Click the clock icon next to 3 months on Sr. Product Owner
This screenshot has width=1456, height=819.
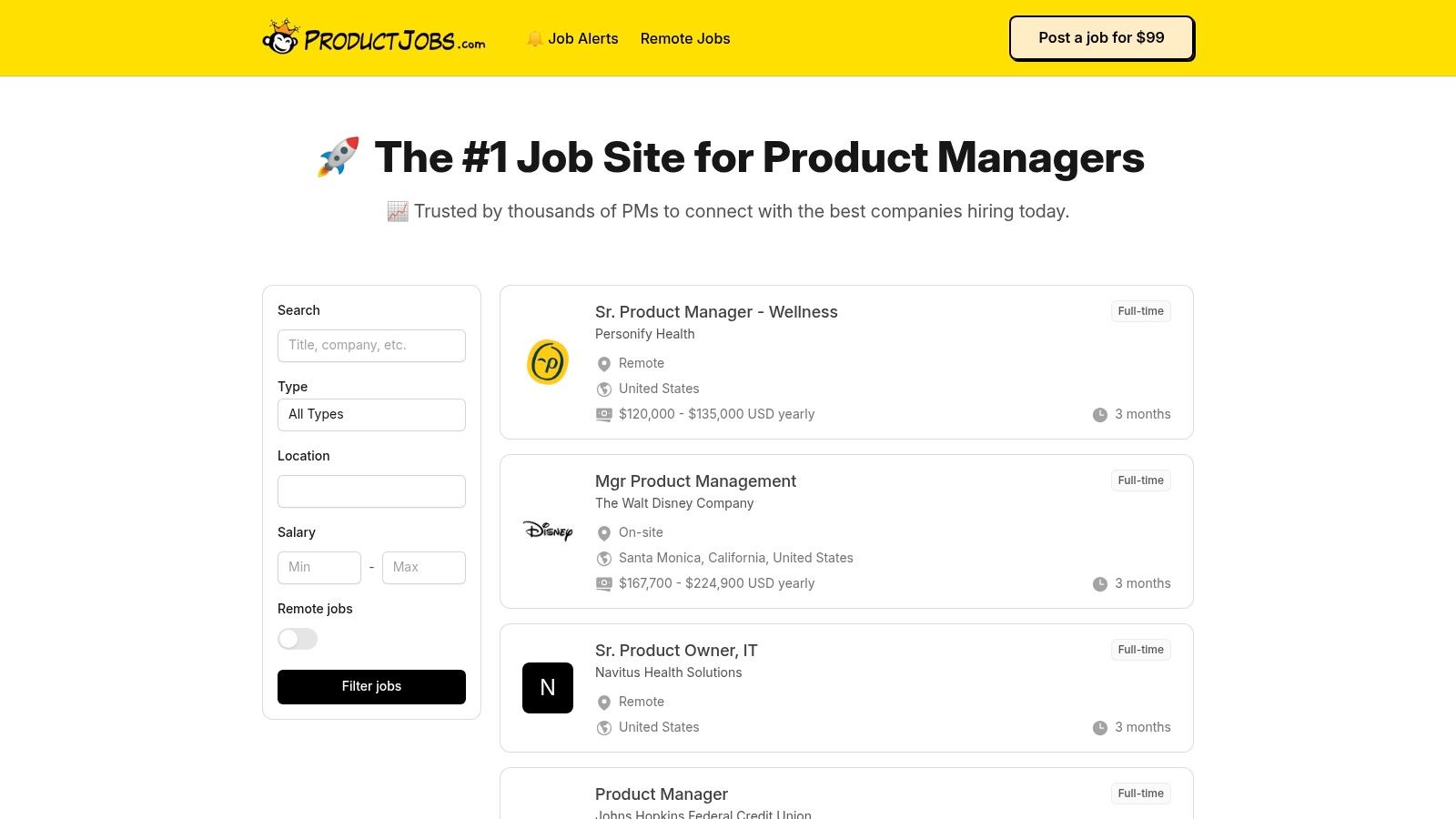click(x=1099, y=727)
